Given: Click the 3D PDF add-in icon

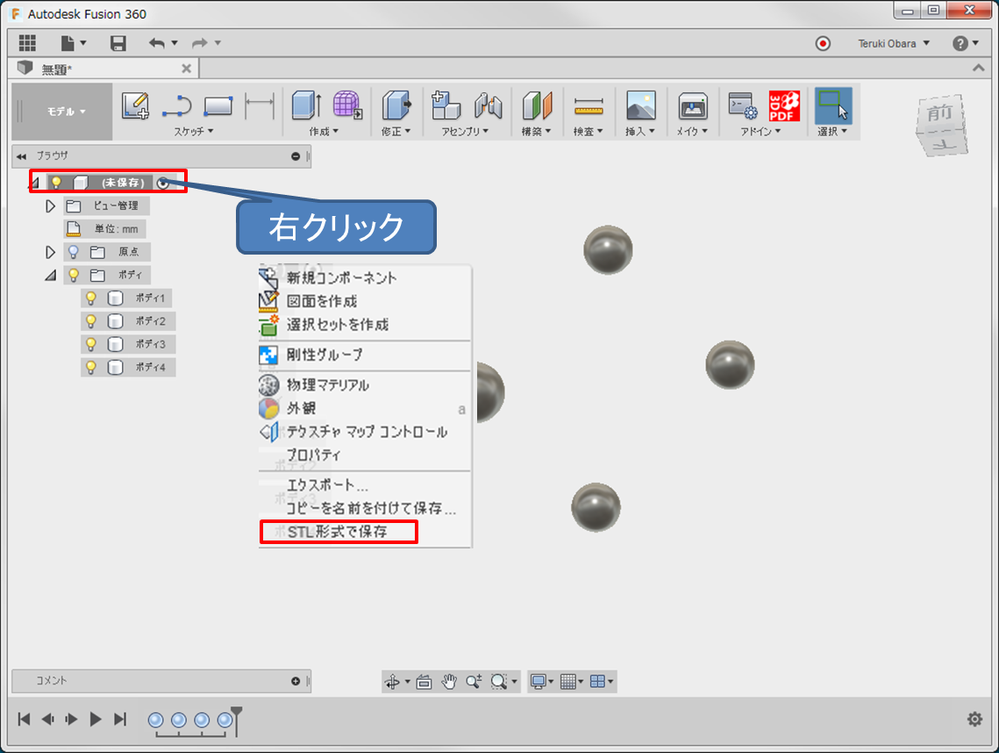Looking at the screenshot, I should tap(784, 106).
